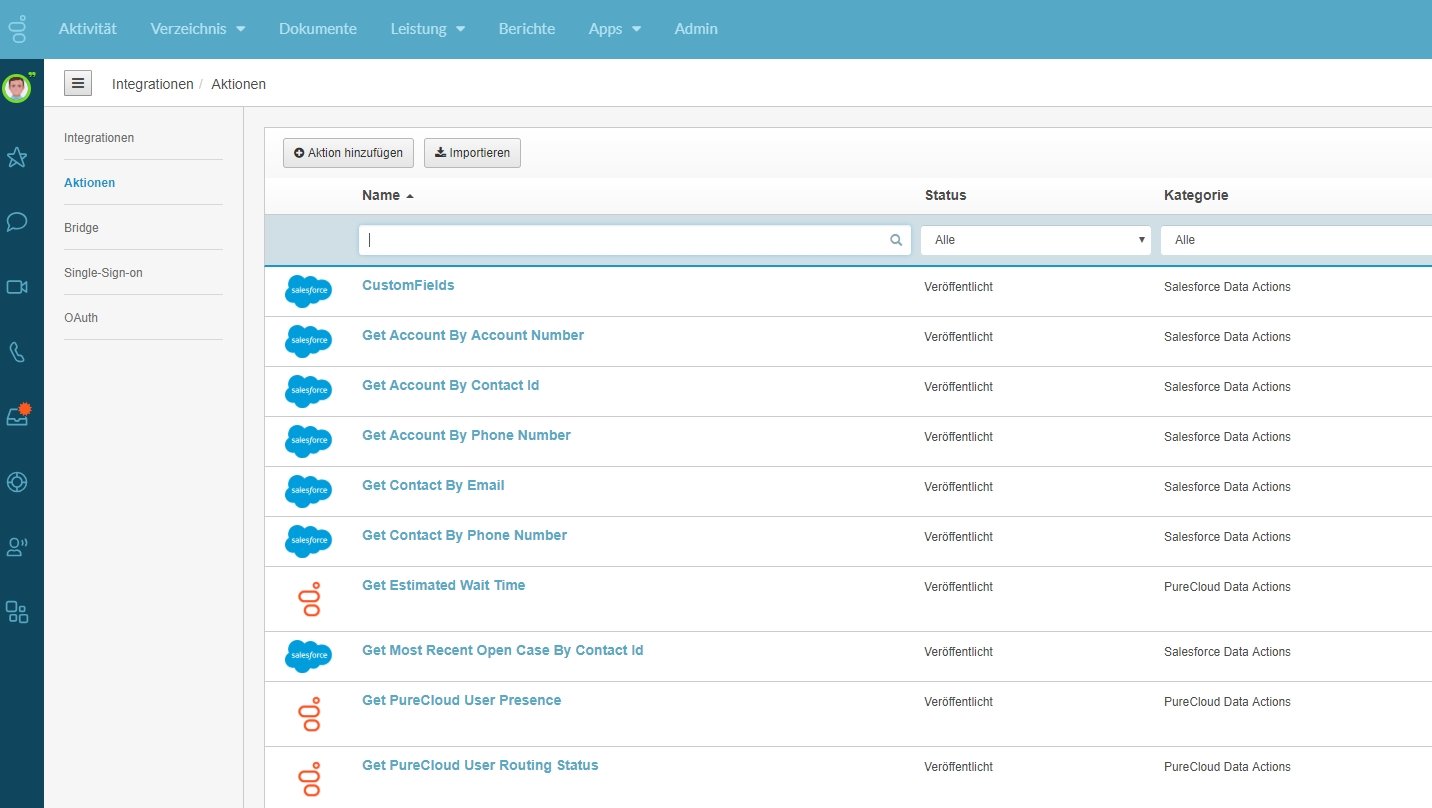Open the inbox icon with notification badge
The image size is (1432, 808).
click(17, 416)
